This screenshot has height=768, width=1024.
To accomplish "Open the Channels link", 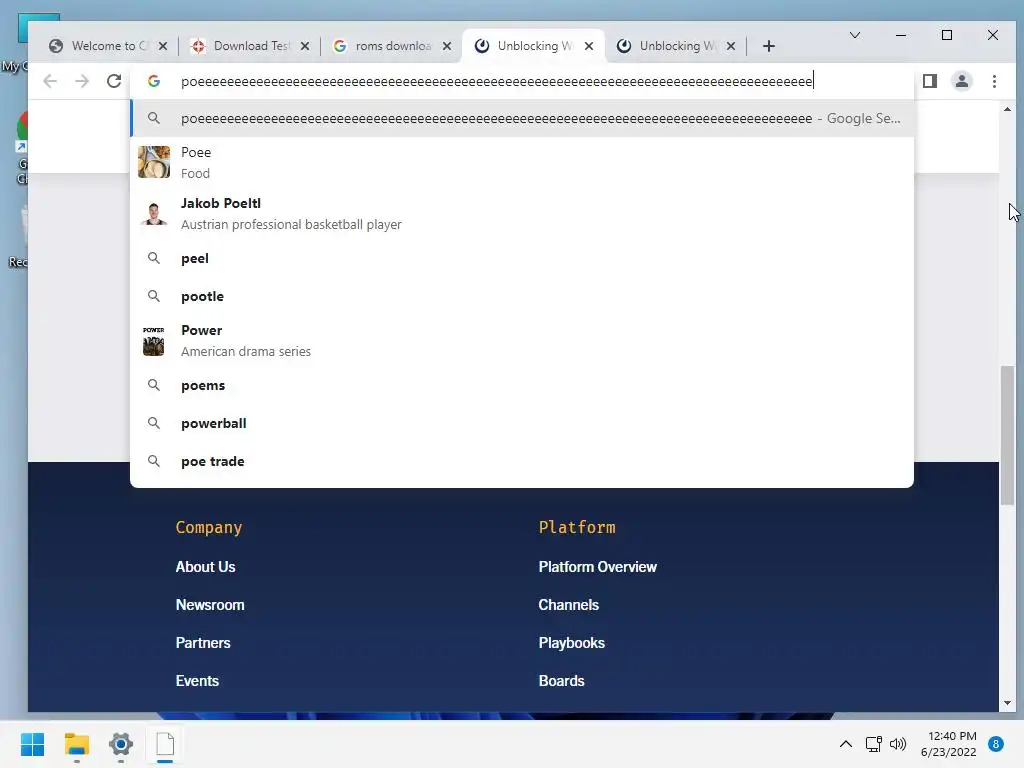I will (x=568, y=605).
